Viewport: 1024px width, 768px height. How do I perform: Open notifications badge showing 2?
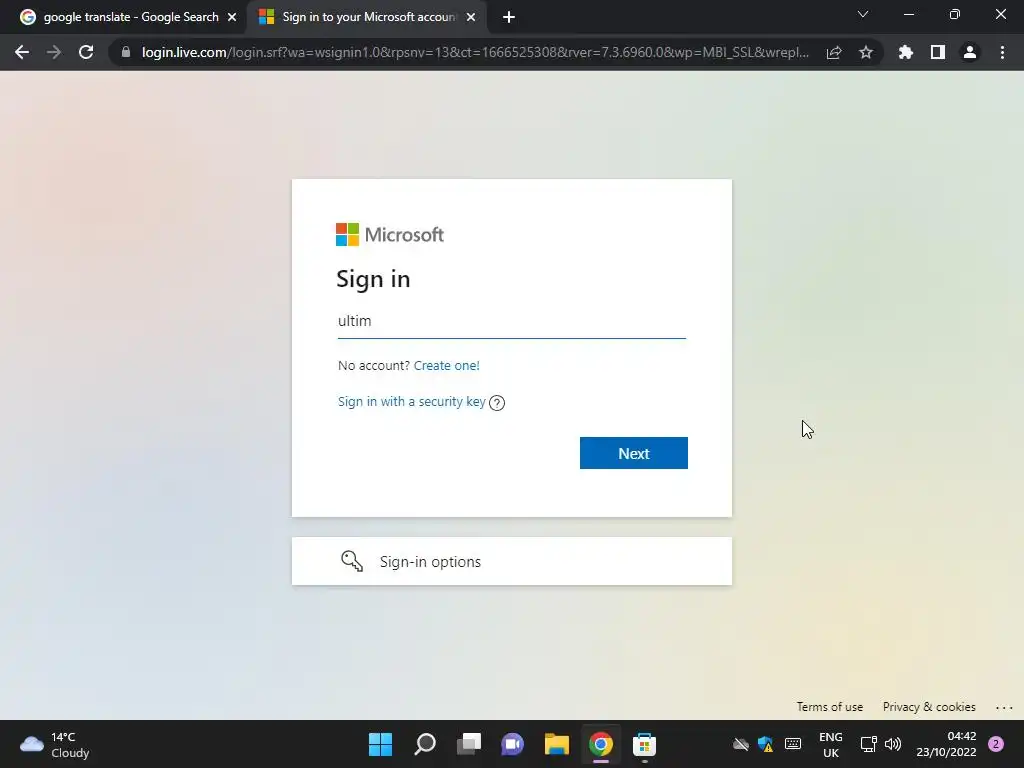coord(996,744)
